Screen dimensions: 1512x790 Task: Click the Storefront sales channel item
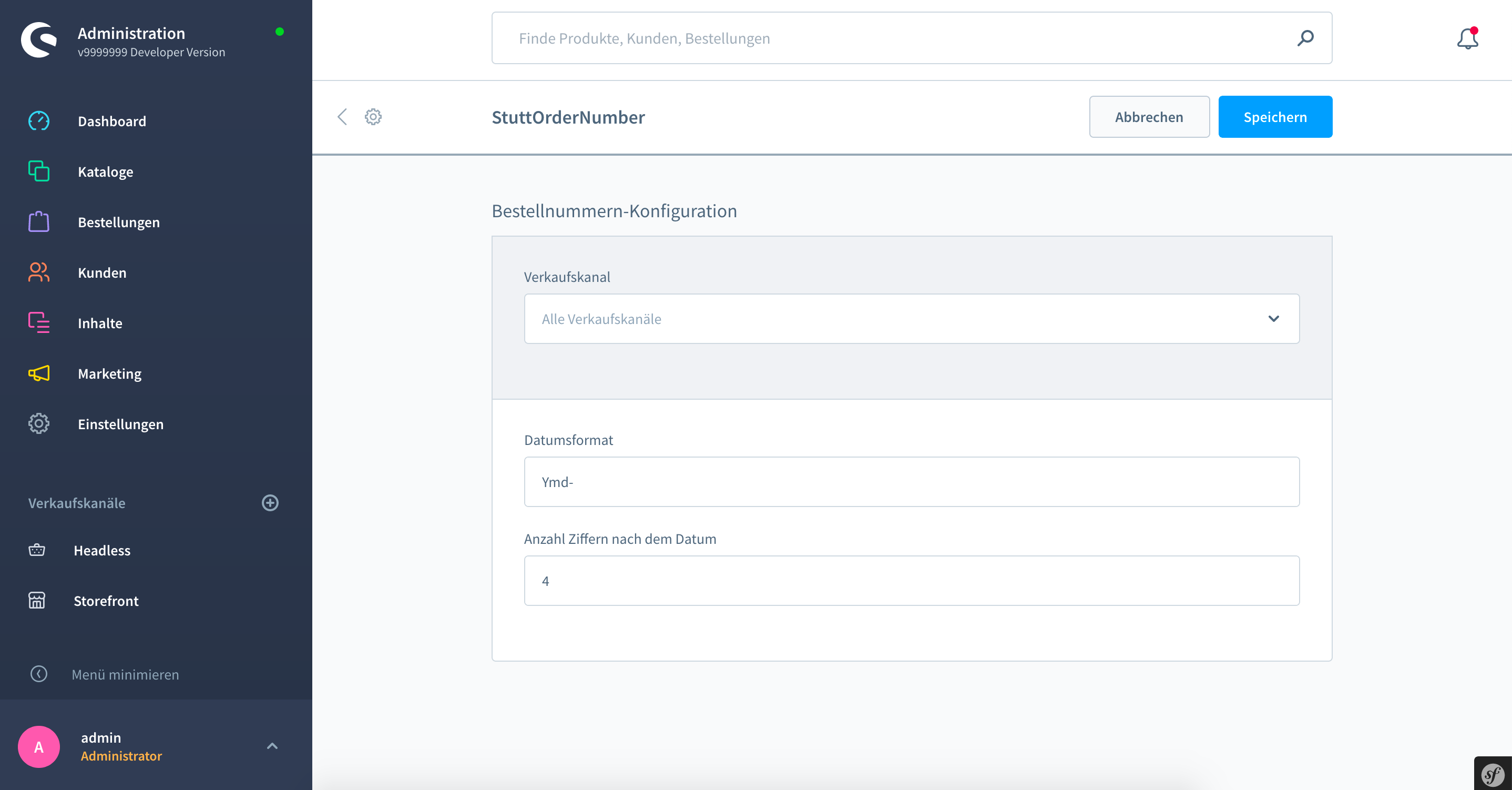point(108,600)
